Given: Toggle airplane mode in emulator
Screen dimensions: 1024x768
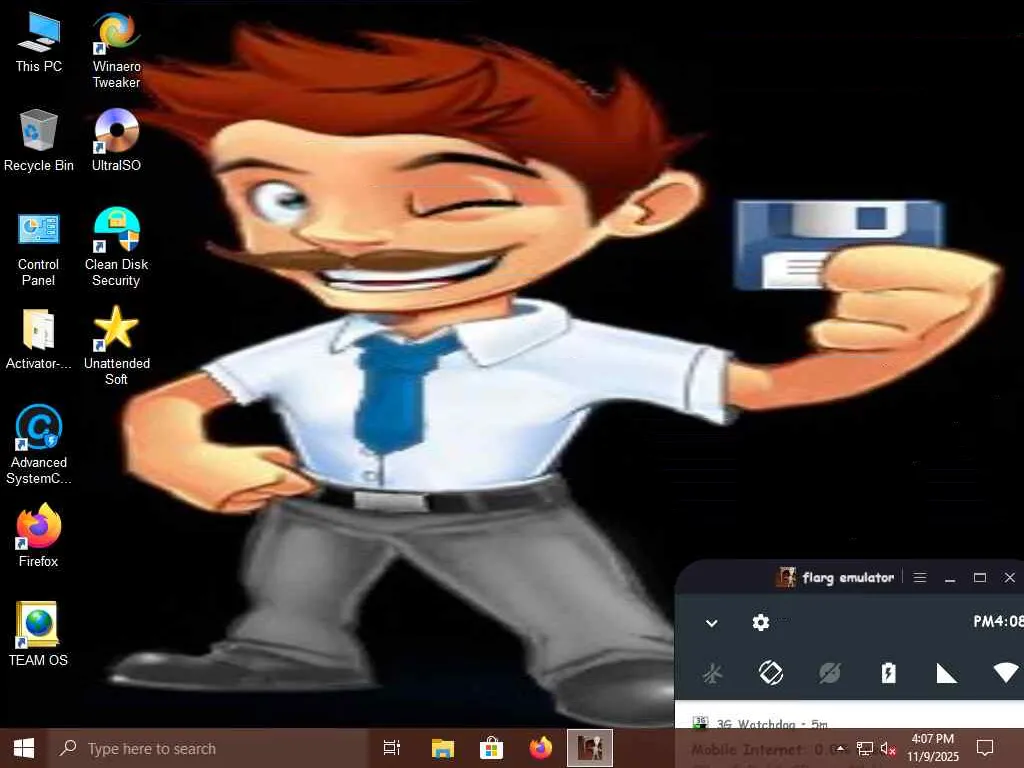Looking at the screenshot, I should point(712,673).
